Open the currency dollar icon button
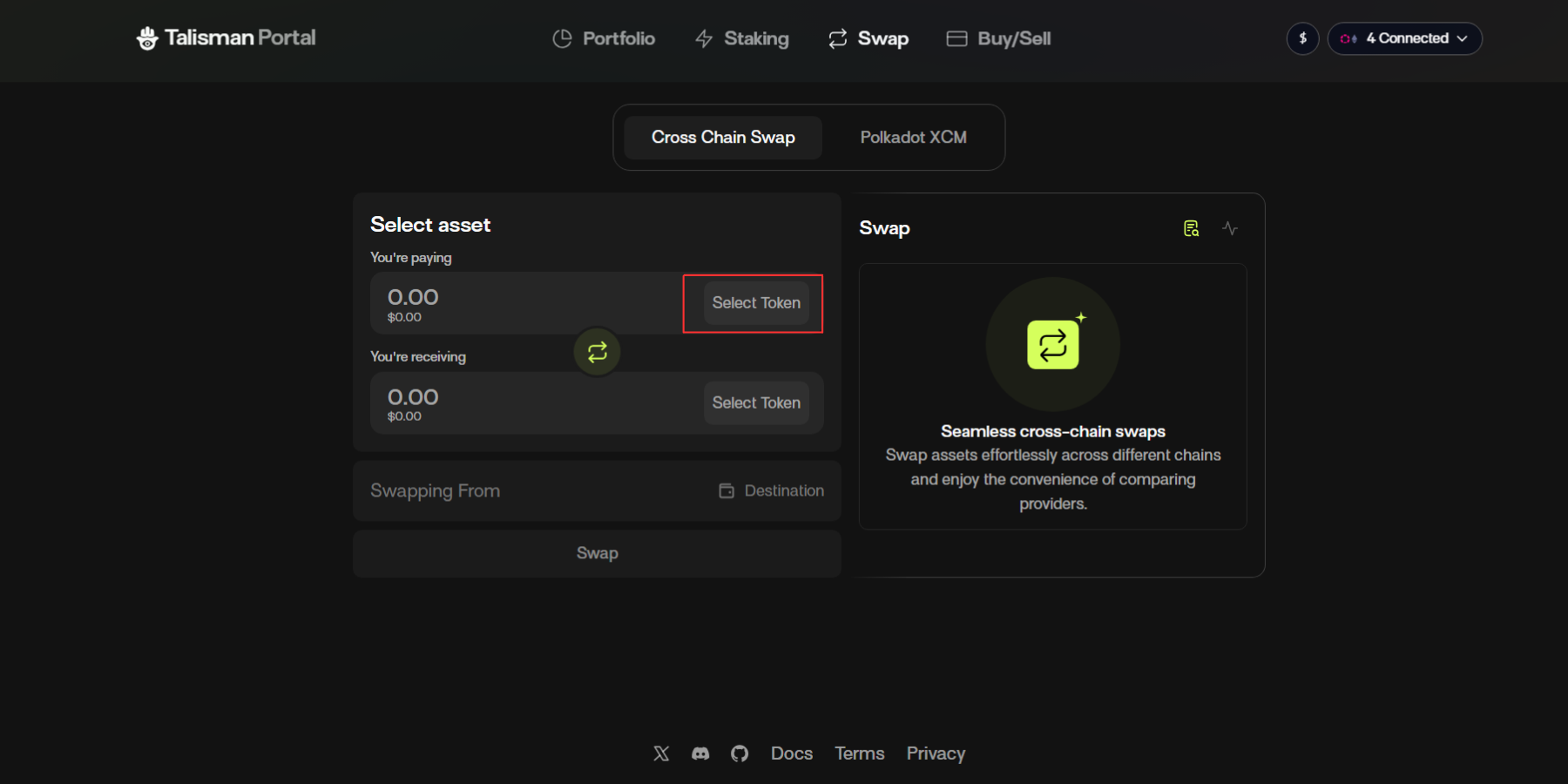The image size is (1568, 784). (1302, 38)
